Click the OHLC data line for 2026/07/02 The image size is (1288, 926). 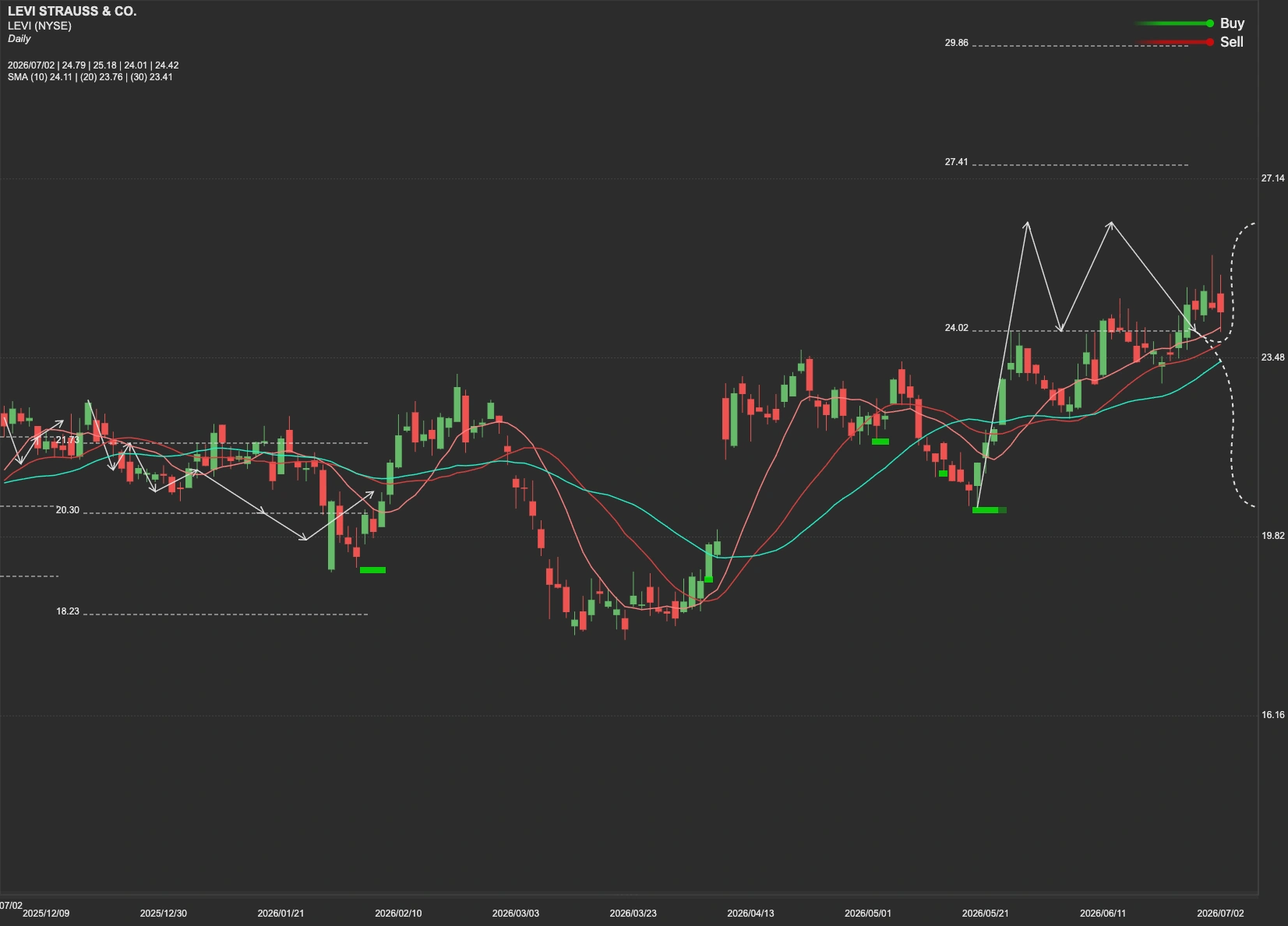[x=94, y=65]
